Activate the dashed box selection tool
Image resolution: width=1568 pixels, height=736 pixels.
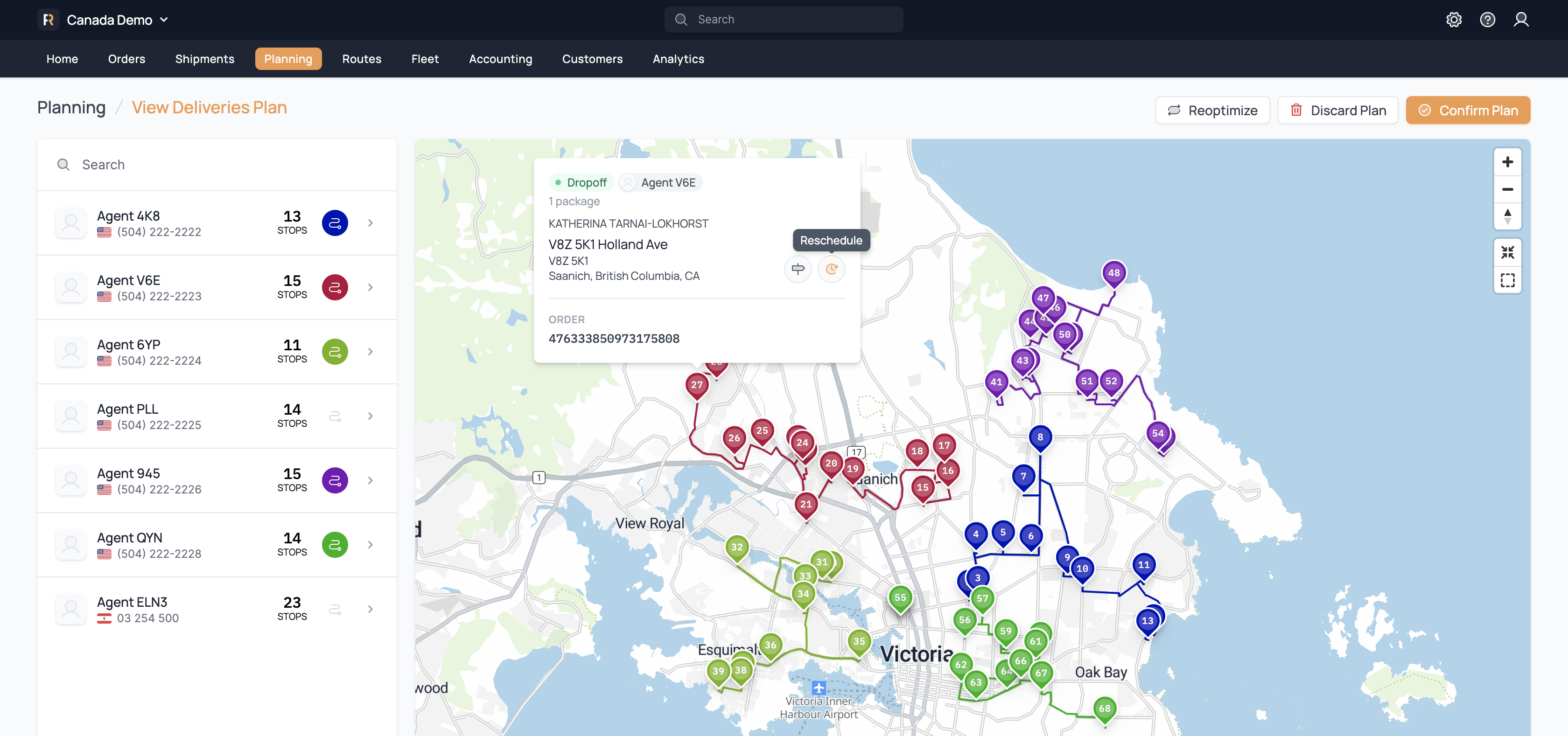tap(1507, 280)
